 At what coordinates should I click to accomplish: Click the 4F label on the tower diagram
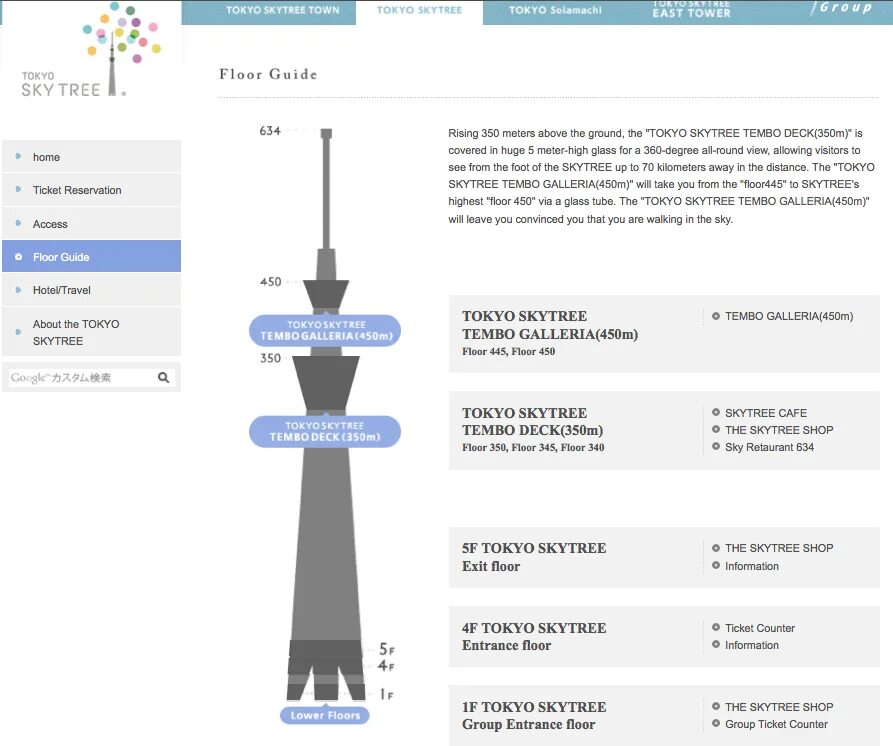(386, 665)
